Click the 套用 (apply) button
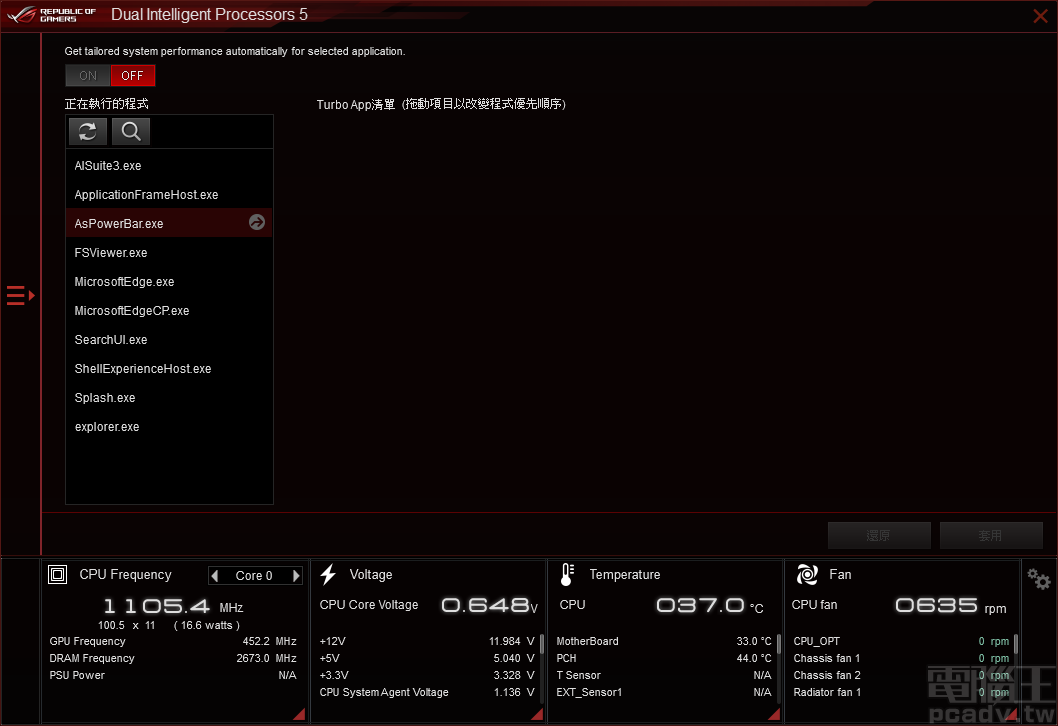The width and height of the screenshot is (1058, 726). pyautogui.click(x=991, y=535)
